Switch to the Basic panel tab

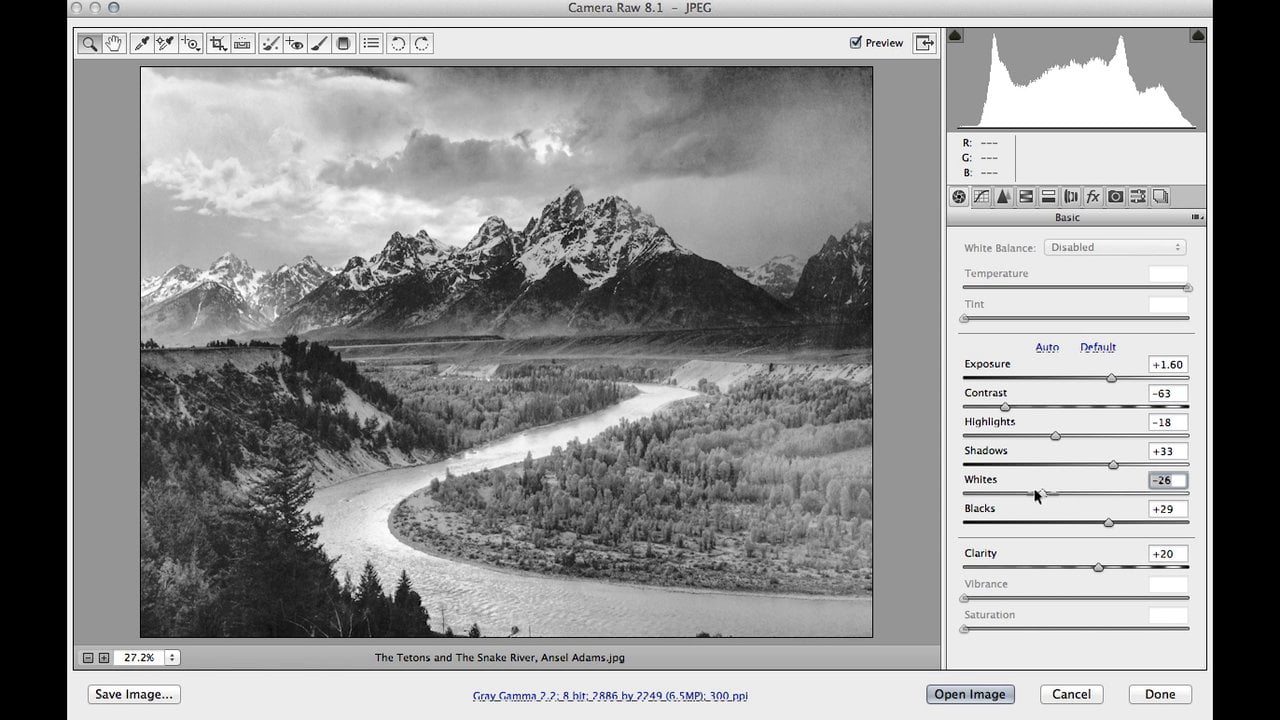point(959,197)
